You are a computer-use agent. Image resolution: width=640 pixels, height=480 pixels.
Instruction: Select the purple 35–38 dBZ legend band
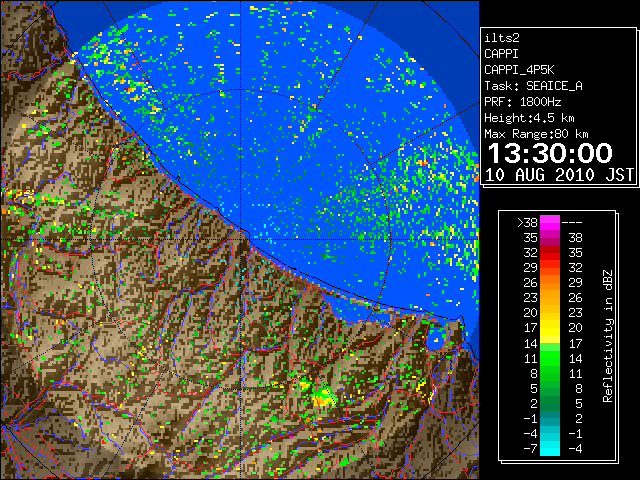550,238
